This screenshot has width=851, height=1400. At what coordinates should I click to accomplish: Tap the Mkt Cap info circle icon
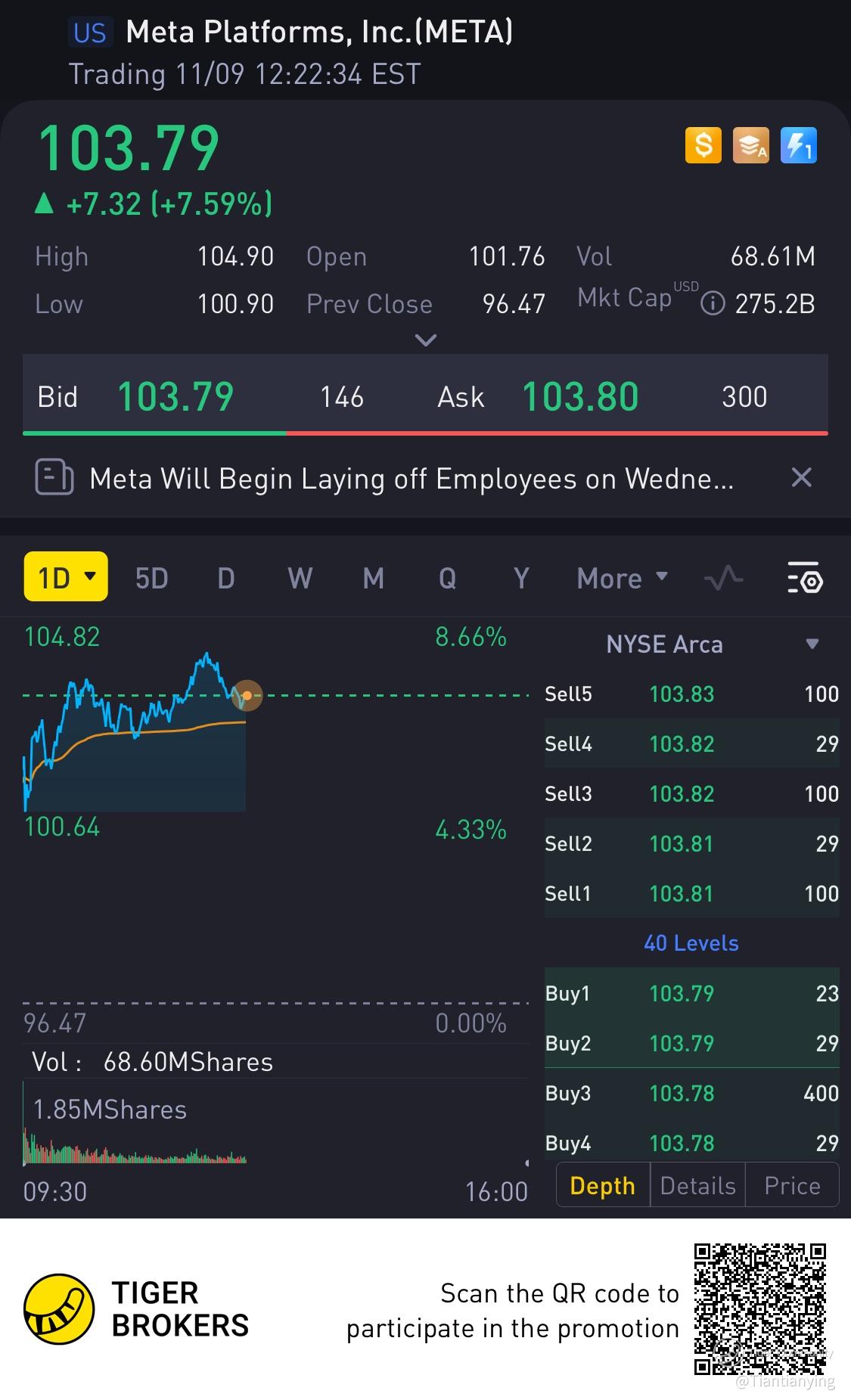click(x=712, y=304)
